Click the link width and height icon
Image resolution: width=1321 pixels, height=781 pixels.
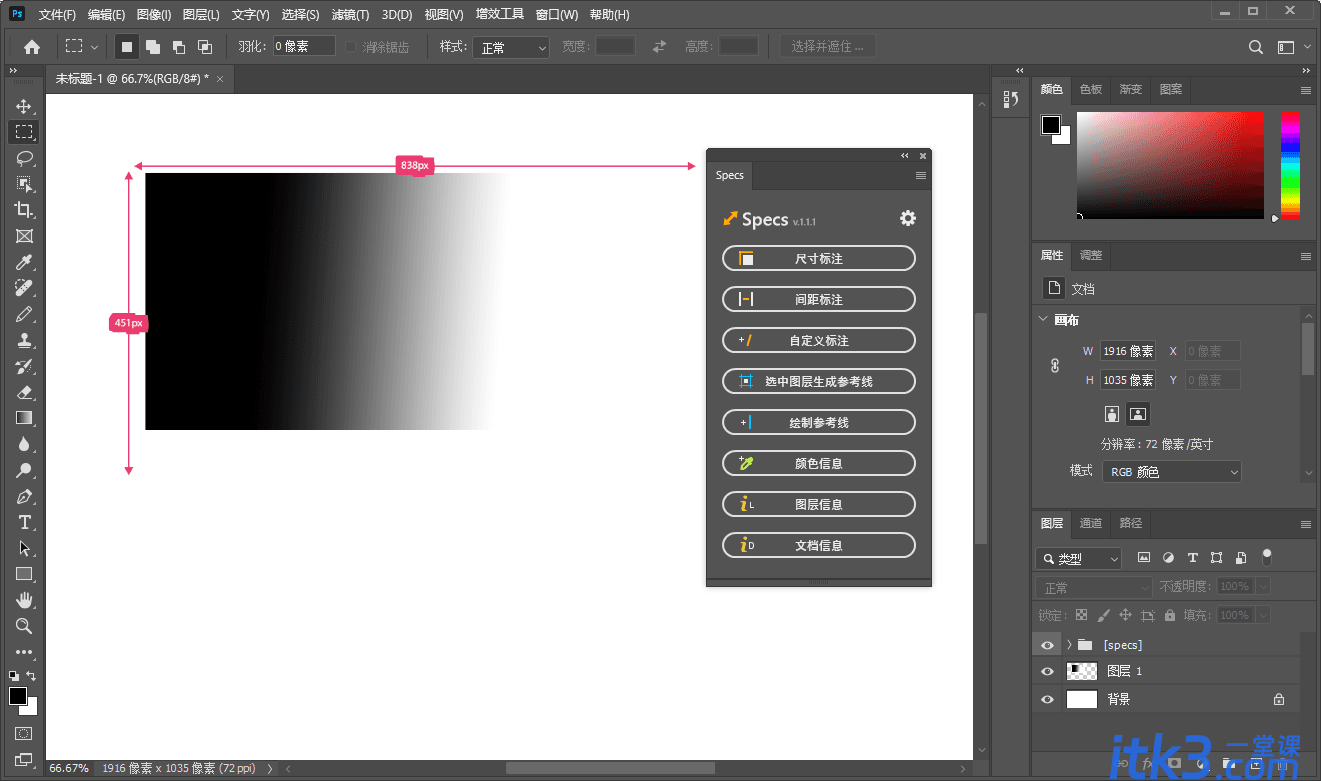click(1054, 366)
